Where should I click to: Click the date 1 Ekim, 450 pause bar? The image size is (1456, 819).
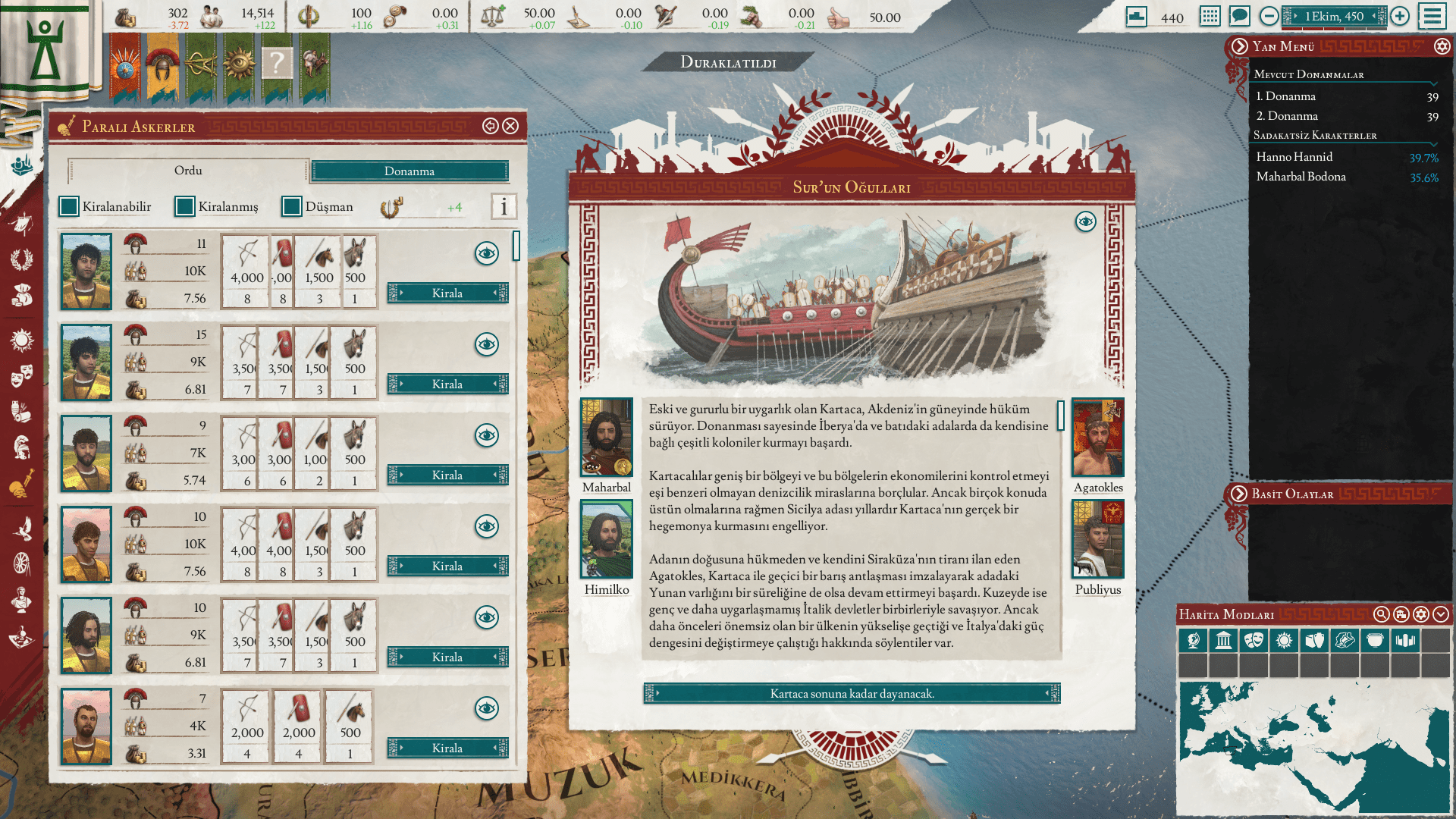(1334, 16)
